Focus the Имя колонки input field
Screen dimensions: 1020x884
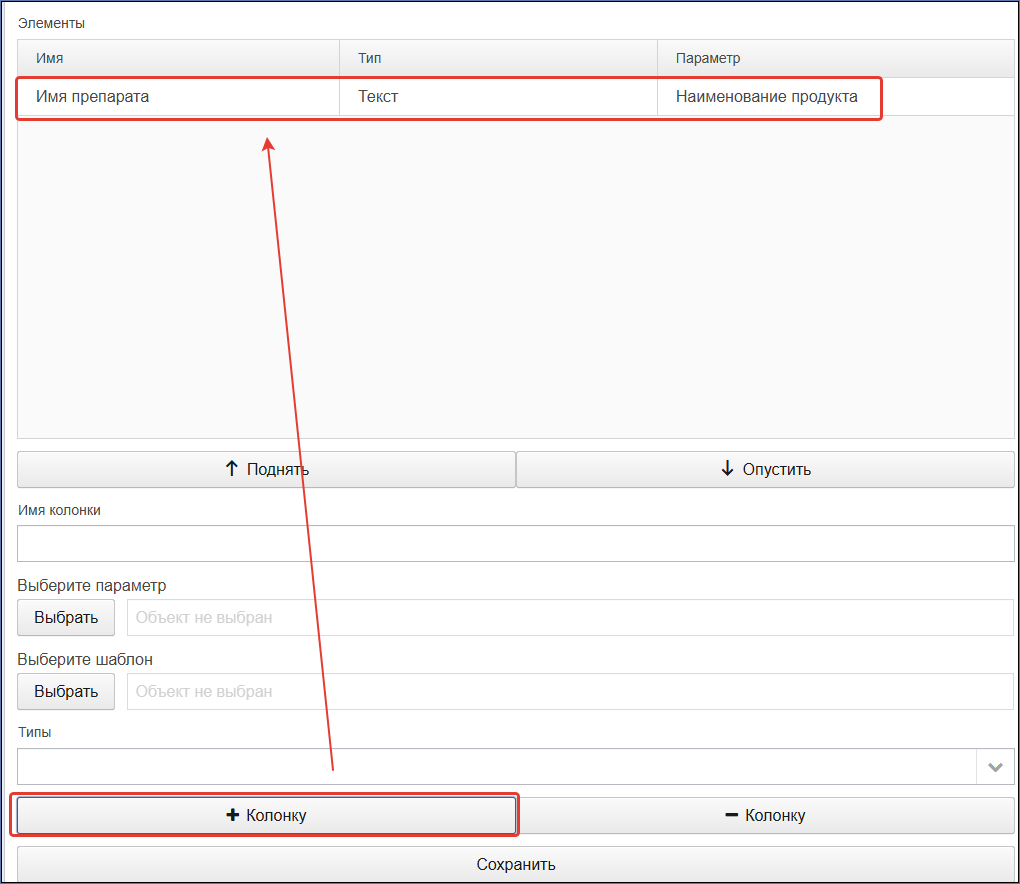click(516, 543)
